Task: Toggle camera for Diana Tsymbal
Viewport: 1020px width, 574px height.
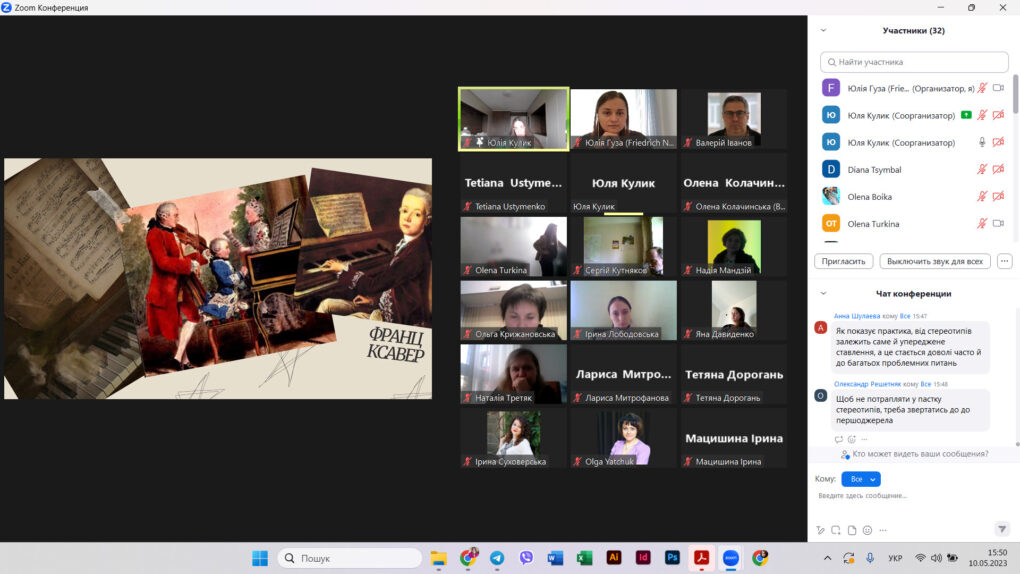Action: (x=999, y=169)
